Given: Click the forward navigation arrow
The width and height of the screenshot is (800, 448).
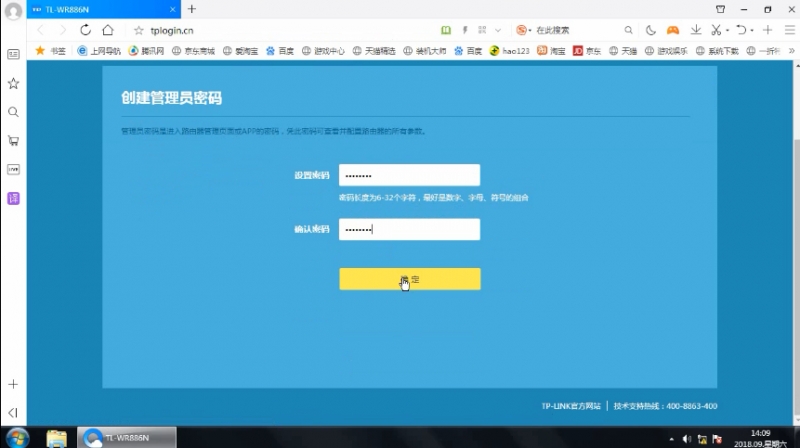Looking at the screenshot, I should point(62,30).
